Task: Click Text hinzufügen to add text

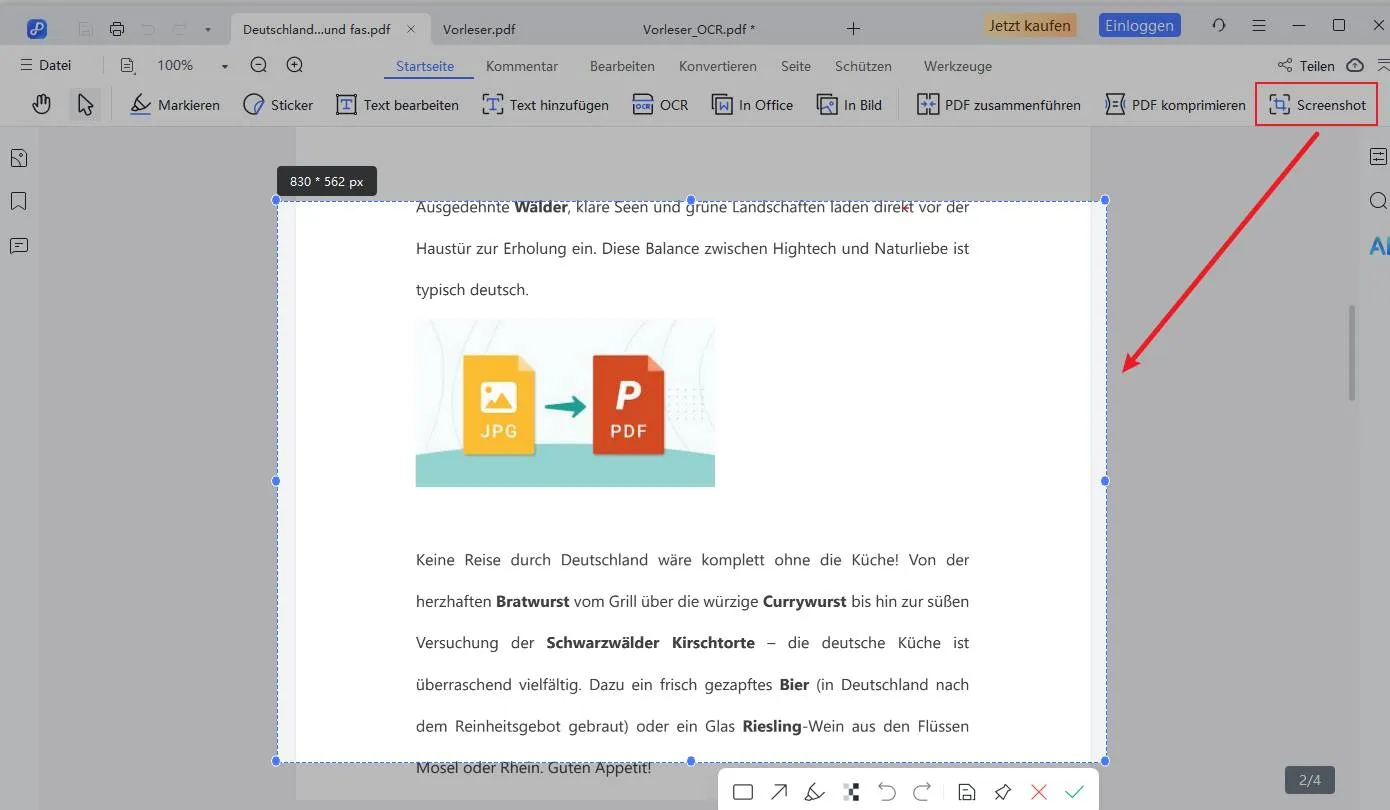Action: point(545,104)
